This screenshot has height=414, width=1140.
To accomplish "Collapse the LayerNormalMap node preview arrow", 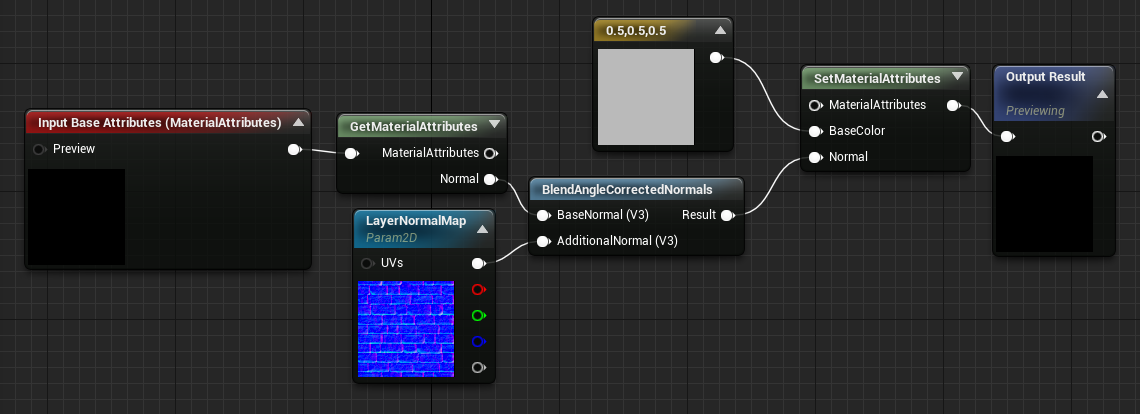I will [x=482, y=229].
